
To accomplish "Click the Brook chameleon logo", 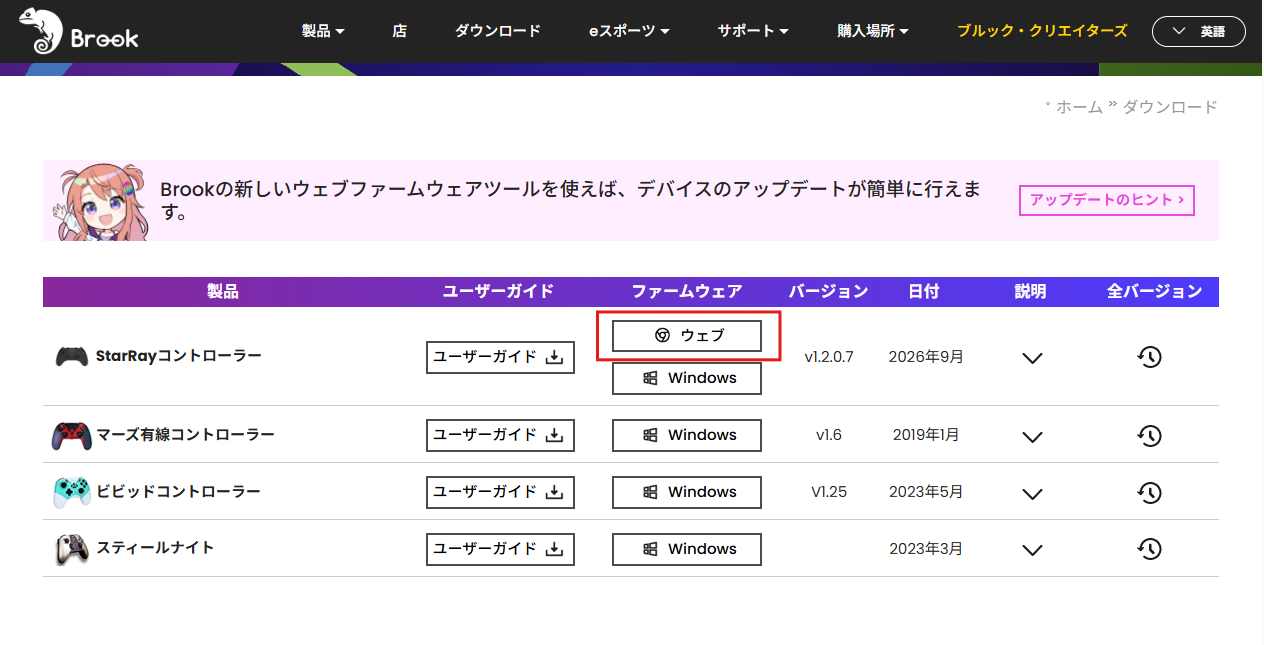I will pyautogui.click(x=78, y=32).
